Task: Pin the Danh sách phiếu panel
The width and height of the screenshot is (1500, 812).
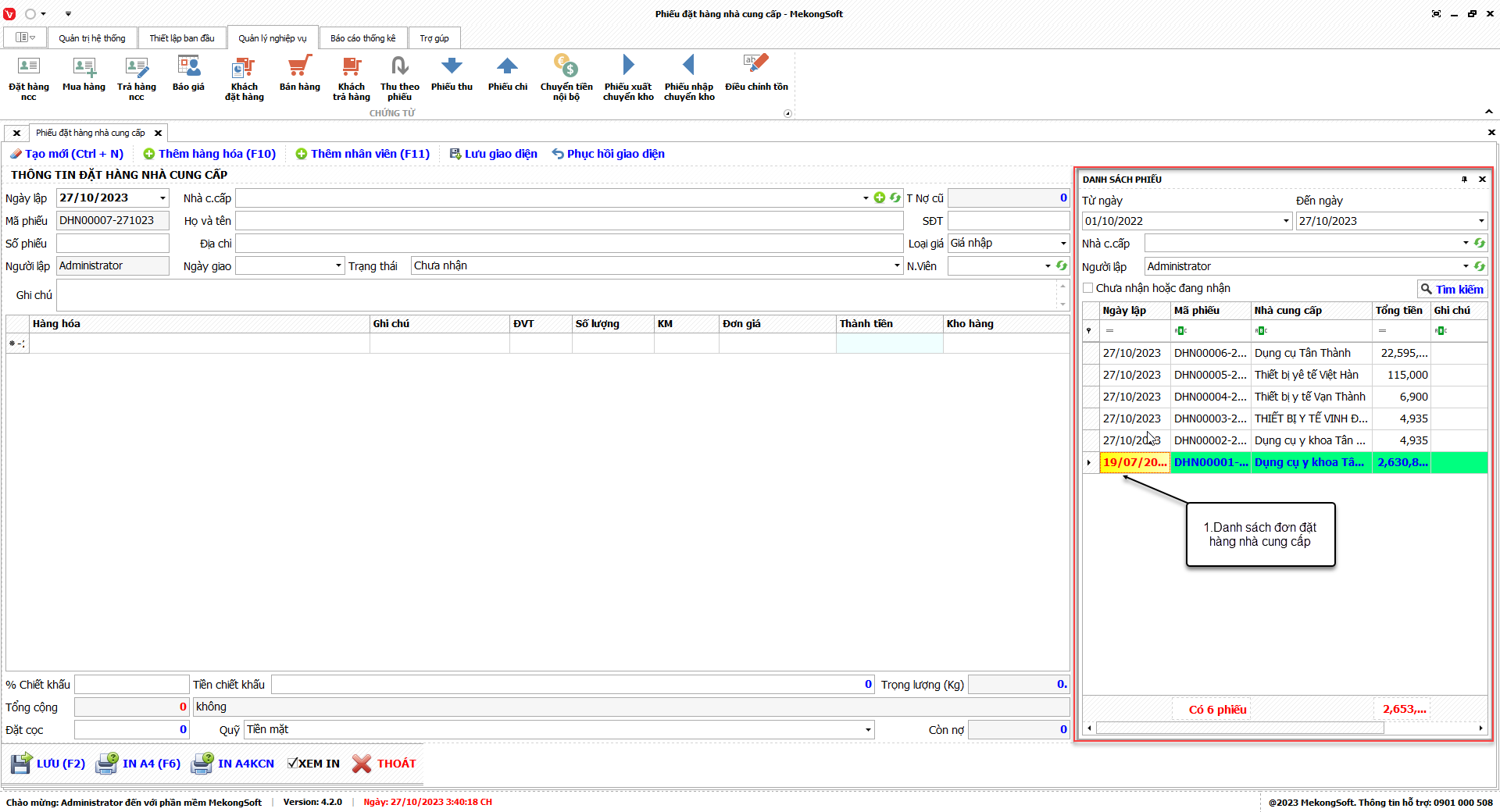Action: click(1464, 180)
